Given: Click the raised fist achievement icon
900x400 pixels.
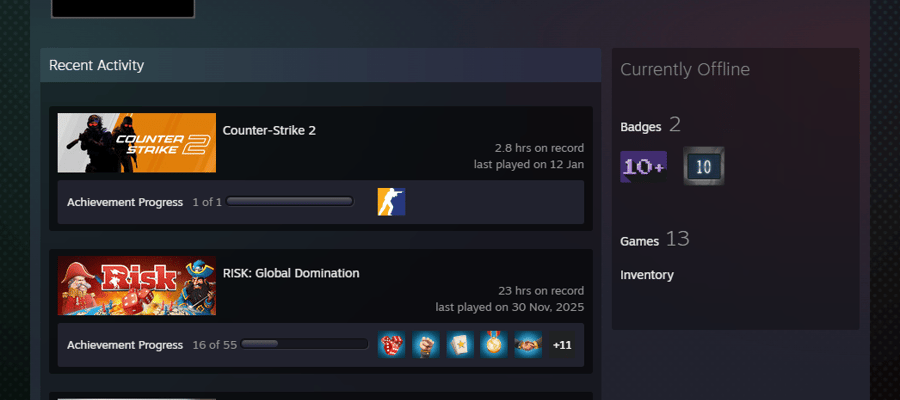Looking at the screenshot, I should [425, 344].
